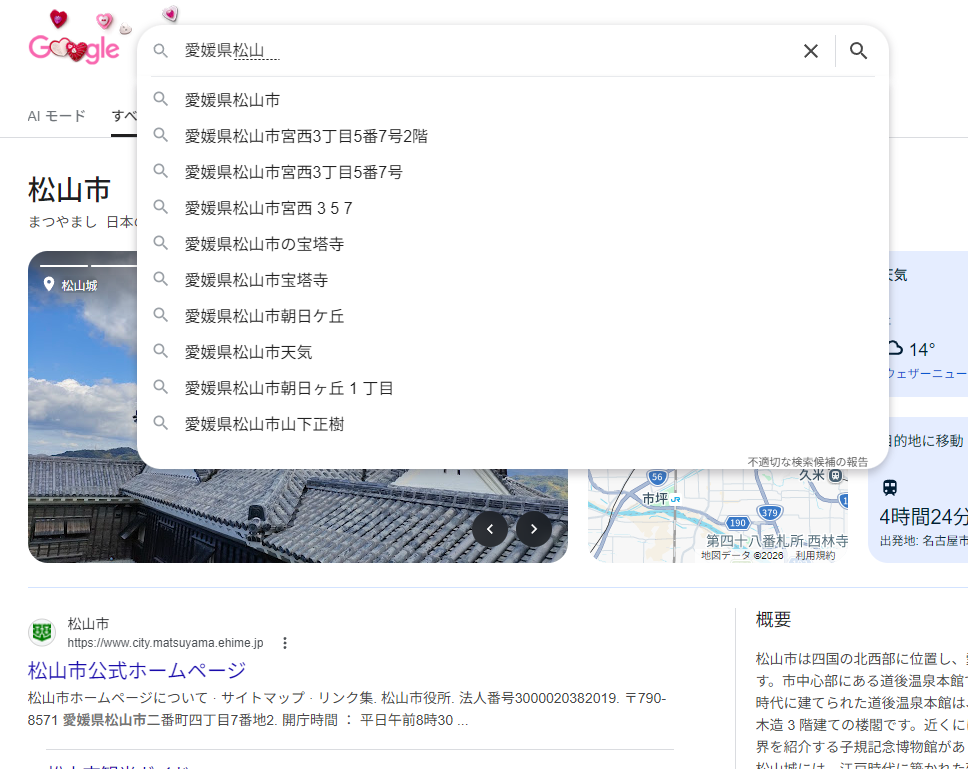Switch to the AI モード tab
This screenshot has width=968, height=769.
pos(57,116)
